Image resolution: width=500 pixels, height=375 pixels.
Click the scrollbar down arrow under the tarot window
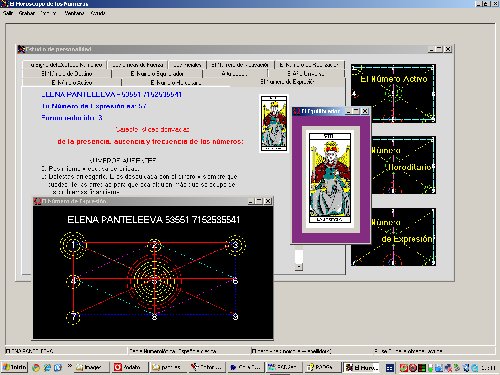tap(299, 266)
